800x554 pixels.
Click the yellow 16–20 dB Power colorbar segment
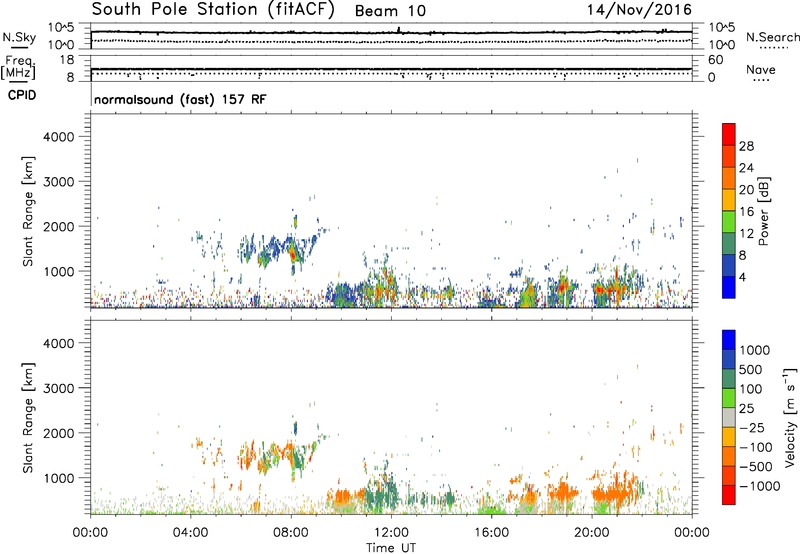(729, 200)
